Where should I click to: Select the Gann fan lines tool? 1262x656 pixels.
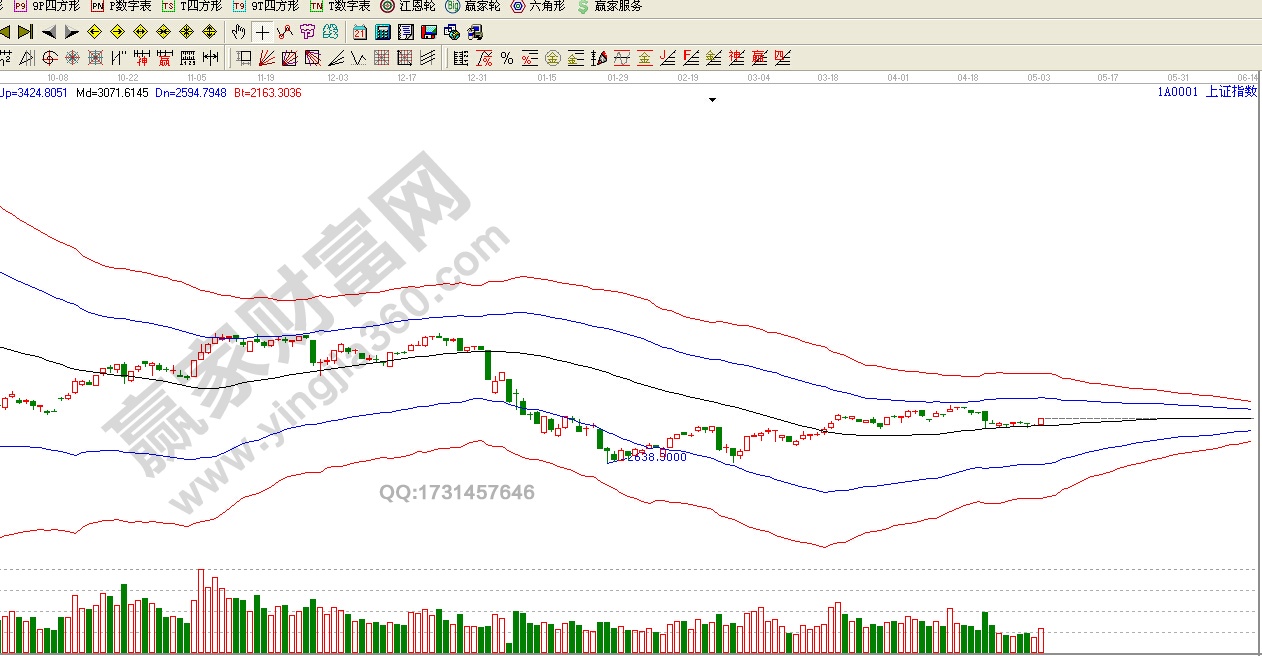coord(267,58)
